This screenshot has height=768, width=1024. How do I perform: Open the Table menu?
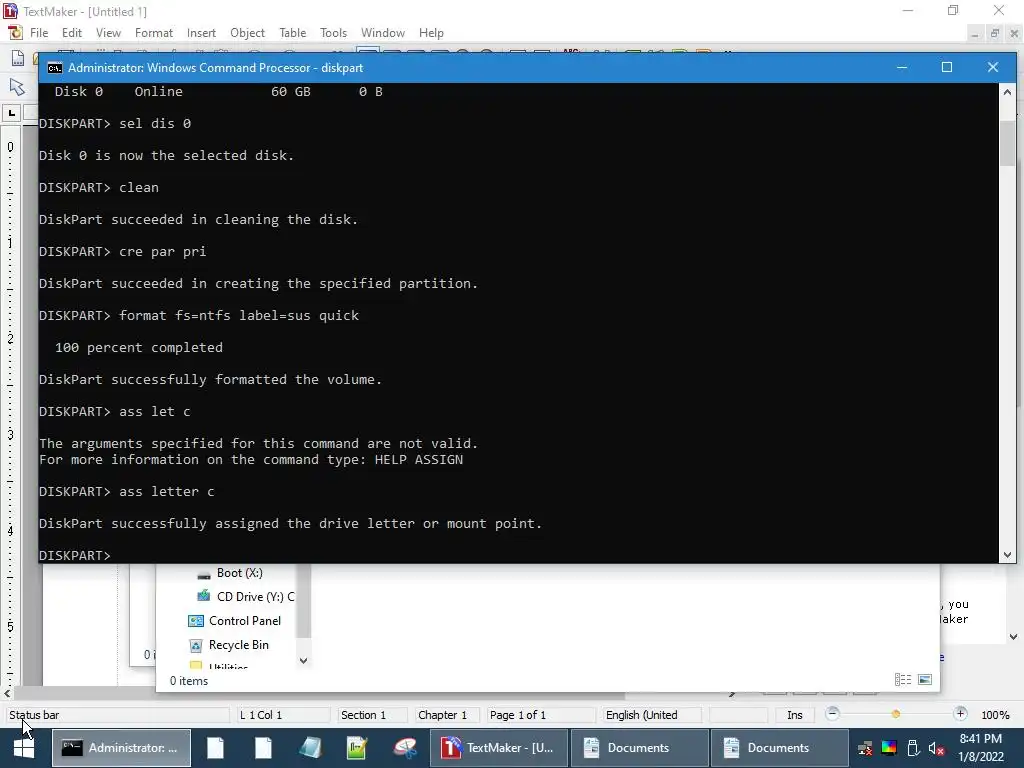(293, 33)
